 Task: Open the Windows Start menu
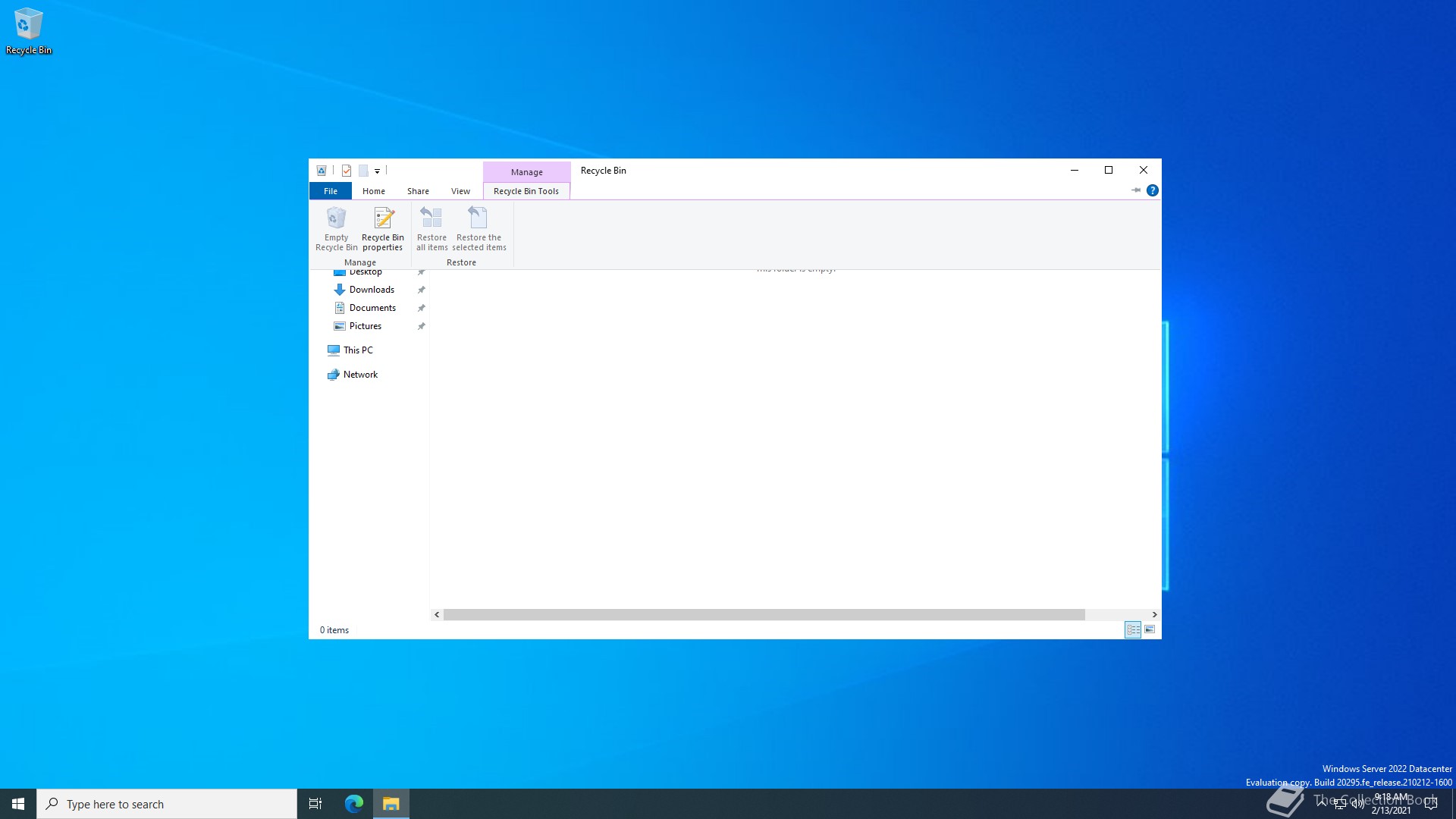point(18,804)
